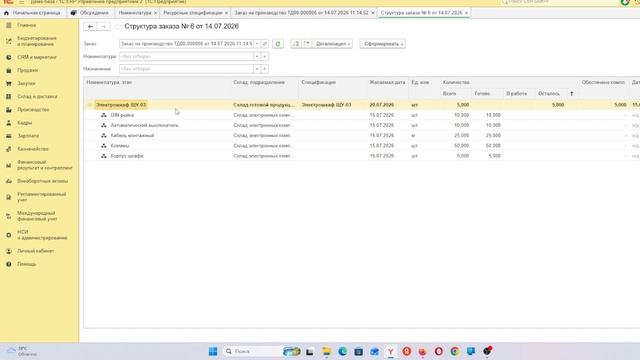Click the Номенклатура filter input field
This screenshot has width=640, height=360.
point(186,56)
